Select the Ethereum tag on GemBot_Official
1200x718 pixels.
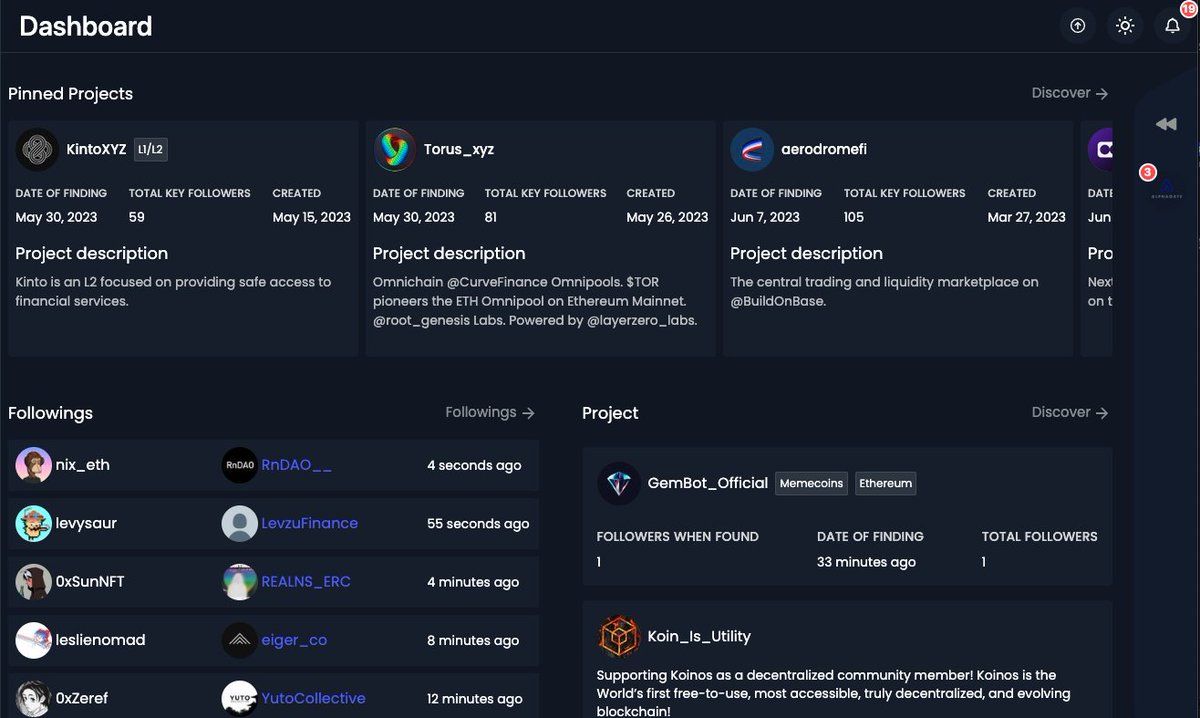(885, 483)
